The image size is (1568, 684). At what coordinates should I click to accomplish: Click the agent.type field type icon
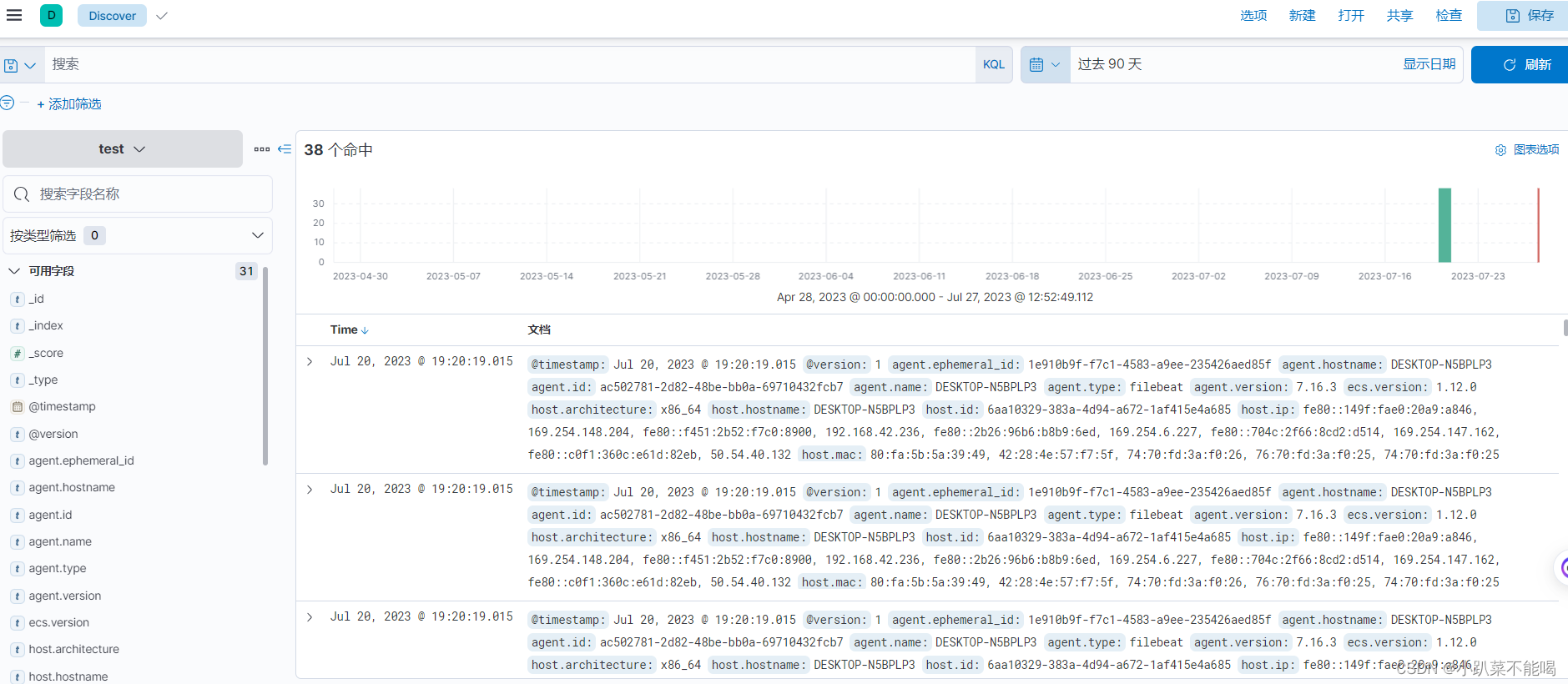point(18,569)
